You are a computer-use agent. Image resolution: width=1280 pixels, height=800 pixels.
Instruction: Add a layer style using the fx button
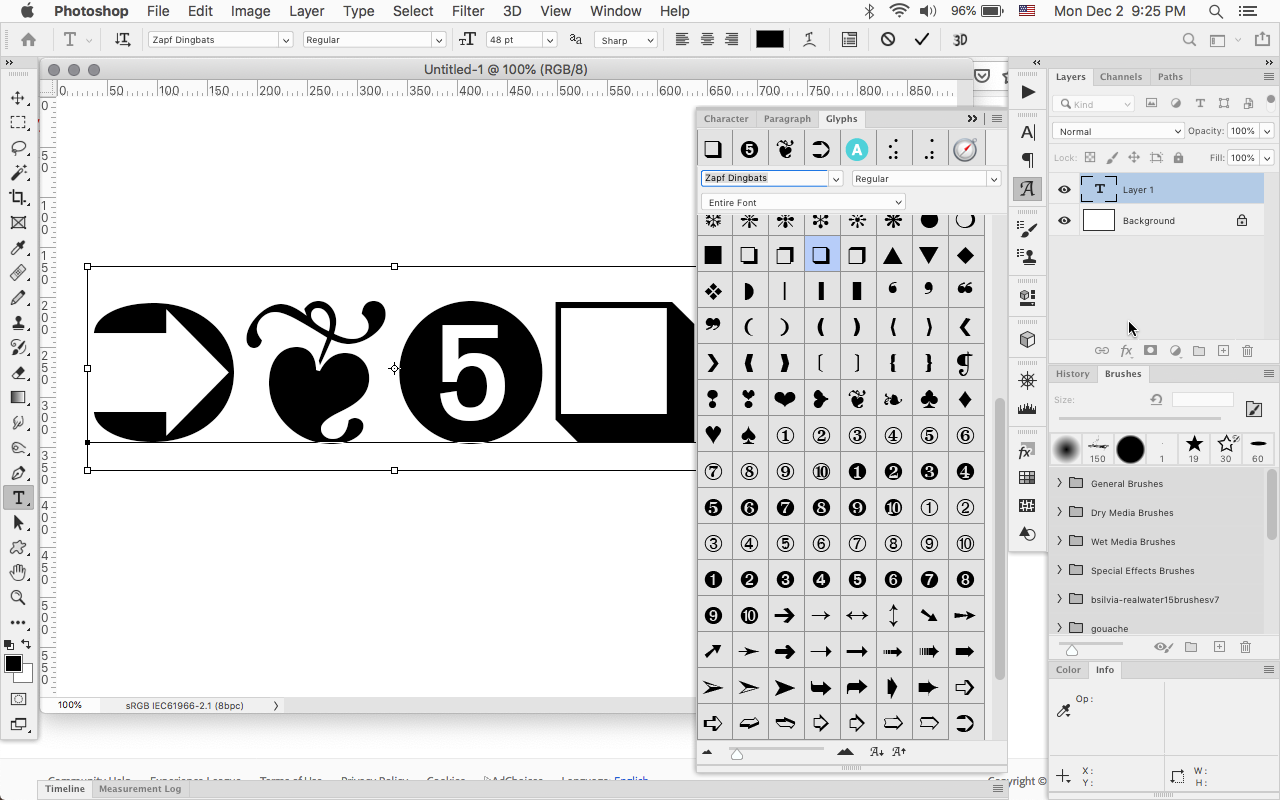click(1126, 351)
